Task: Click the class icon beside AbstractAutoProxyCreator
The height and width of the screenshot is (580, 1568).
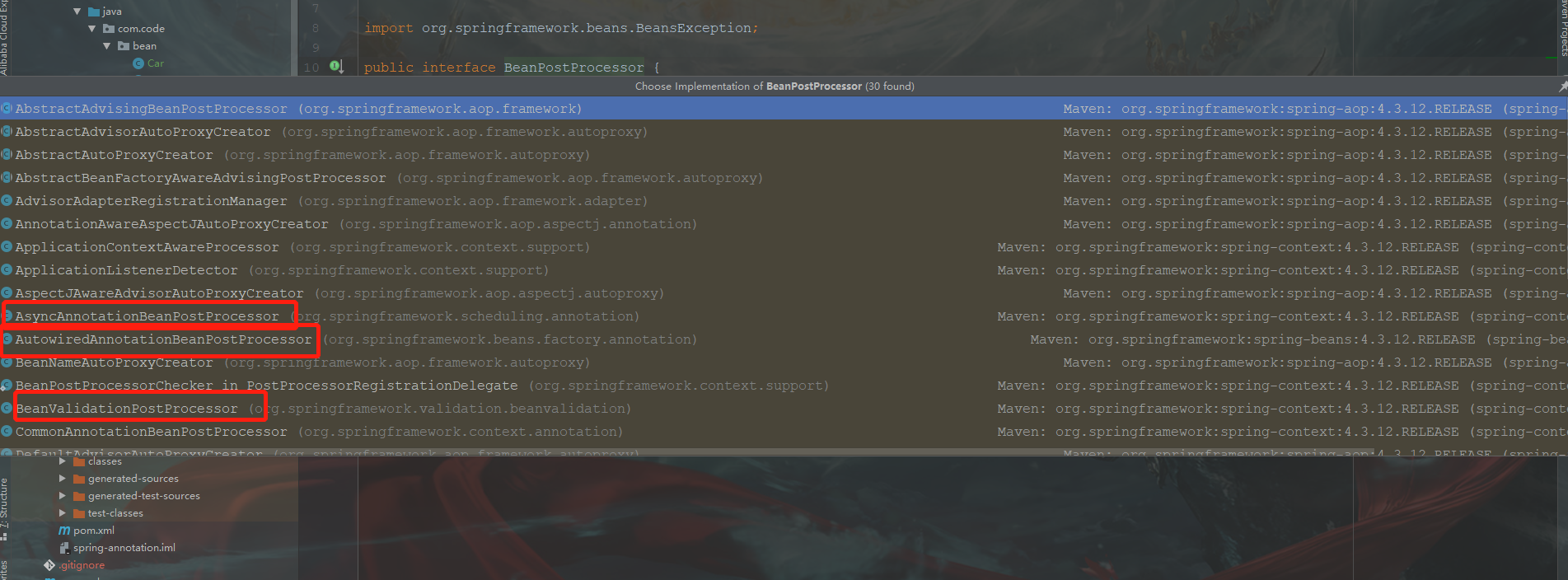Action: (x=7, y=155)
